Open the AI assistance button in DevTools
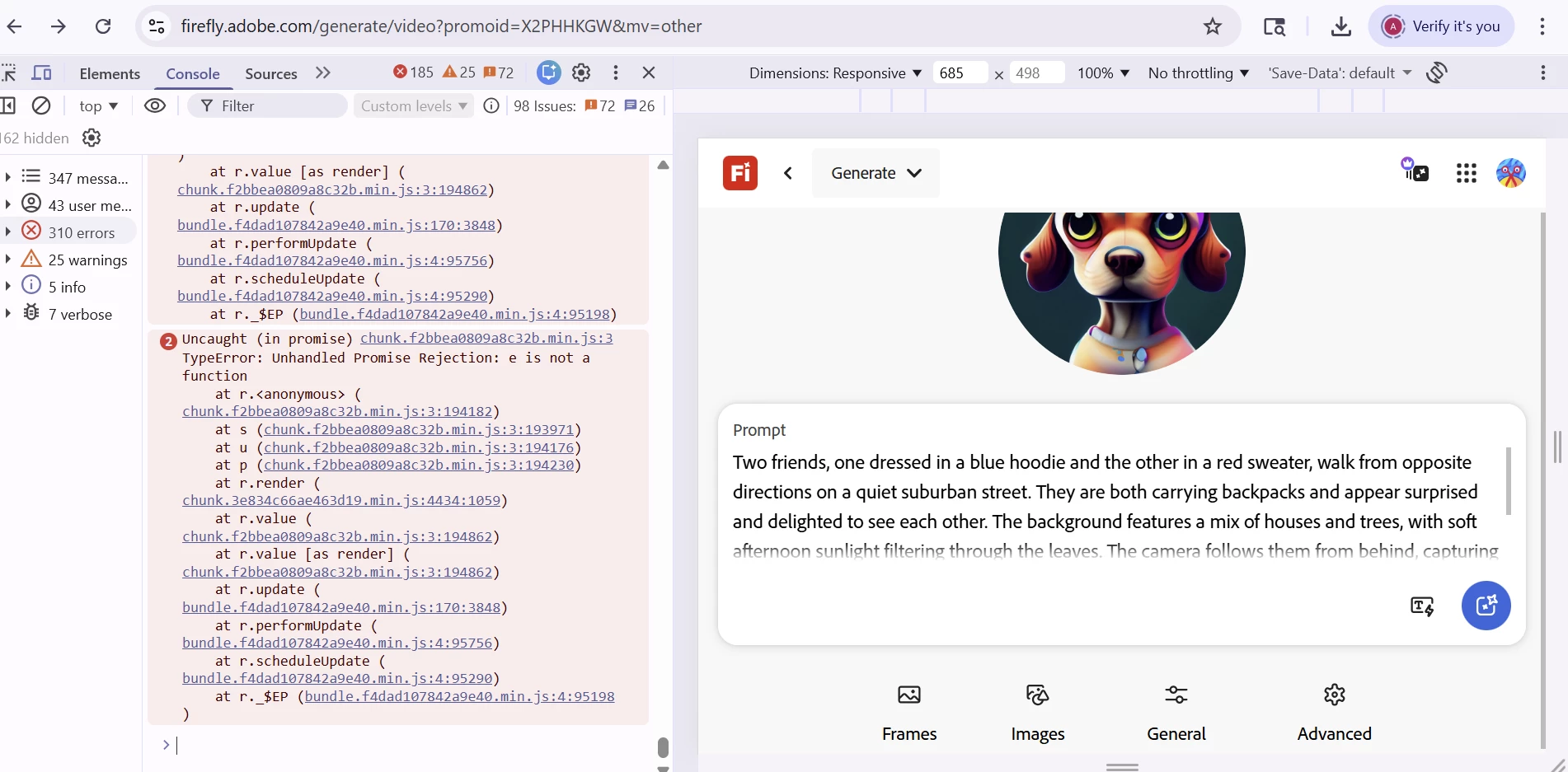 tap(548, 73)
